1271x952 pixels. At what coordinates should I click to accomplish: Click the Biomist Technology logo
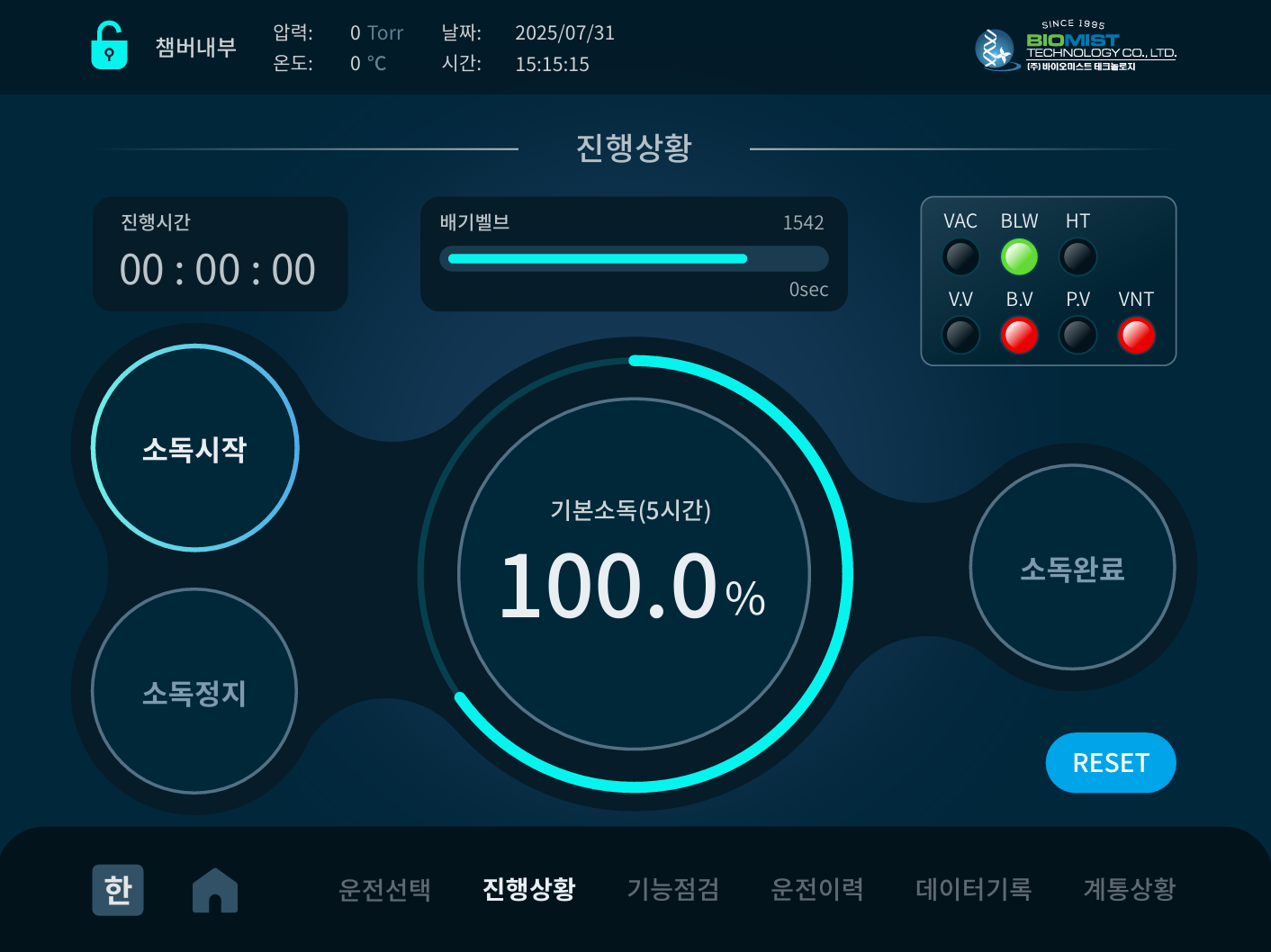point(1075,48)
